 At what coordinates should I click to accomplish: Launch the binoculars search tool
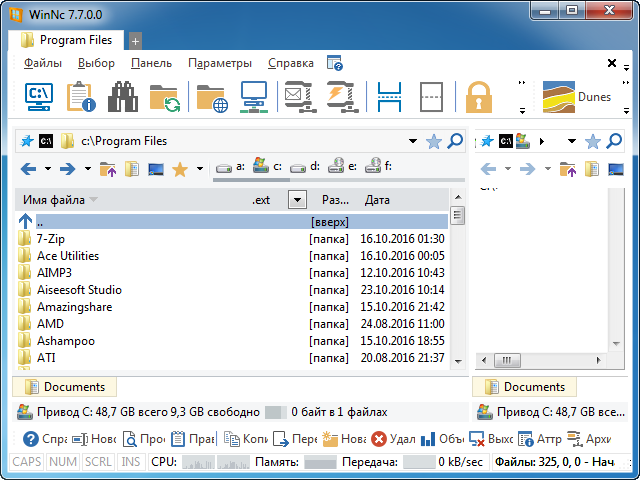coord(122,98)
